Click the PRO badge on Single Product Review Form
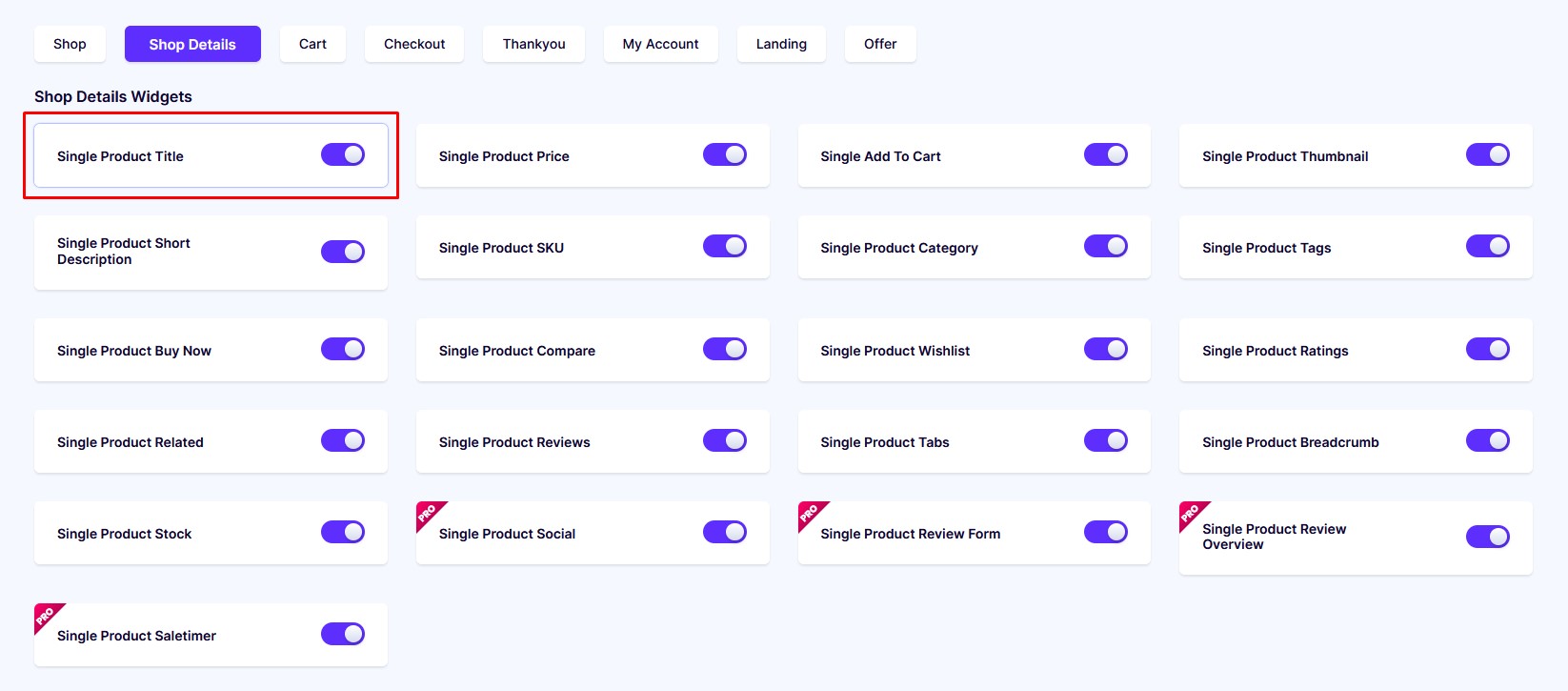 pyautogui.click(x=810, y=513)
